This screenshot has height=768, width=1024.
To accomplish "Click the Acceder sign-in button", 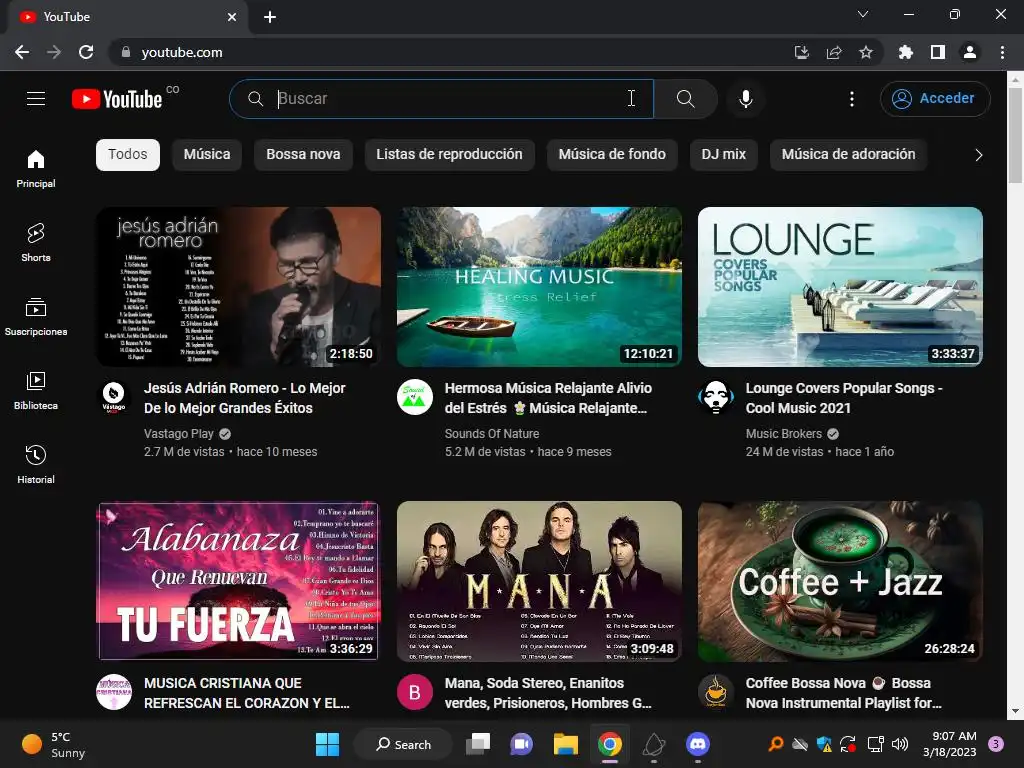I will [935, 99].
